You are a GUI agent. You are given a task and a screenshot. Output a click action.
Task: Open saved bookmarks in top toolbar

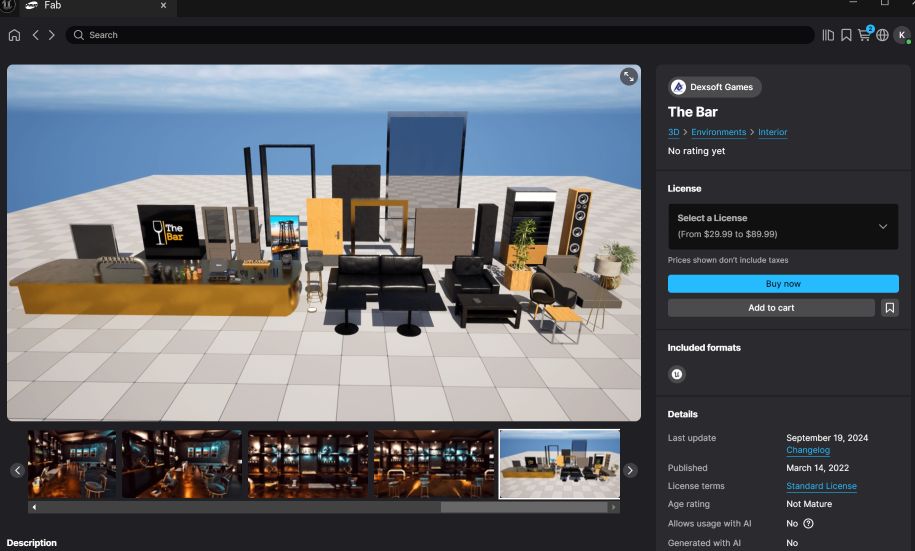[x=846, y=35]
